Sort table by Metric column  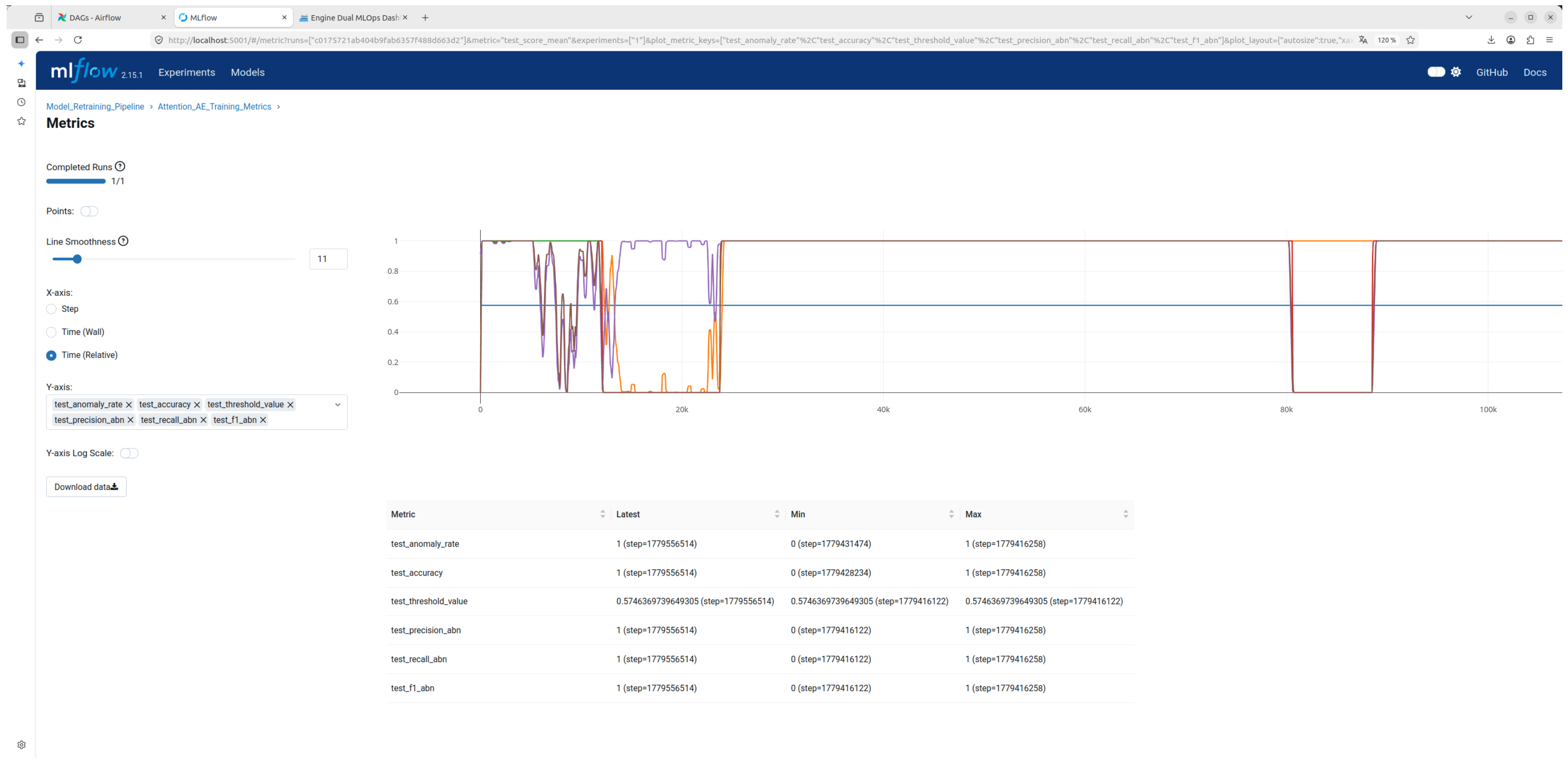(x=603, y=514)
